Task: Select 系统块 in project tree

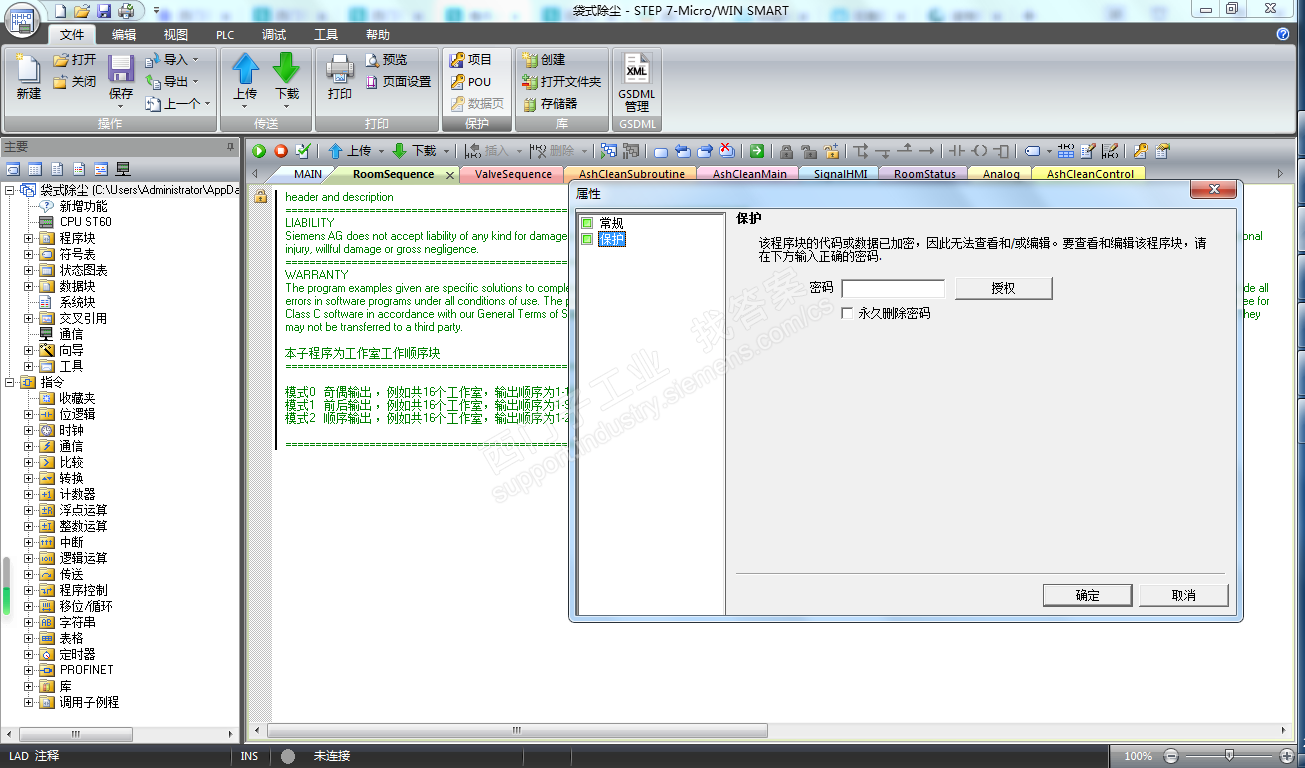Action: (77, 302)
